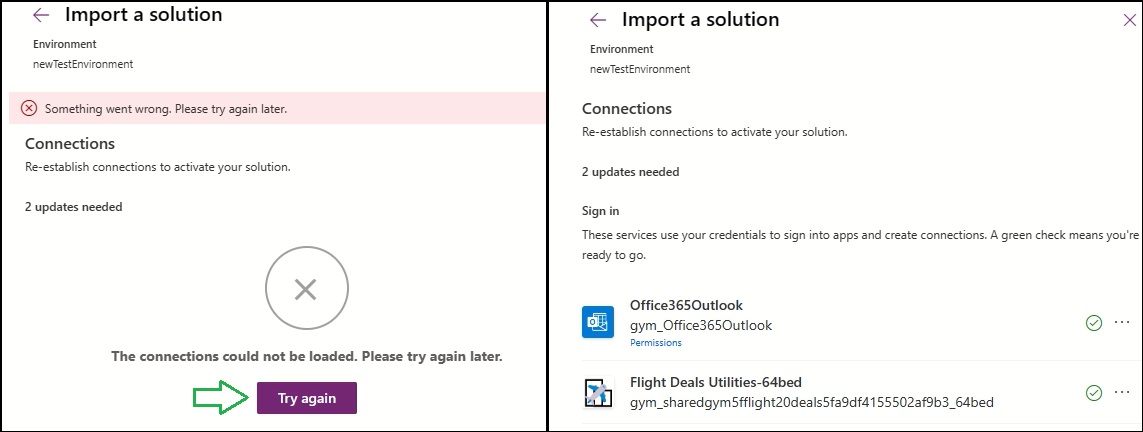1143x432 pixels.
Task: Click the 'Something went wrong' error banner
Action: tap(166, 108)
